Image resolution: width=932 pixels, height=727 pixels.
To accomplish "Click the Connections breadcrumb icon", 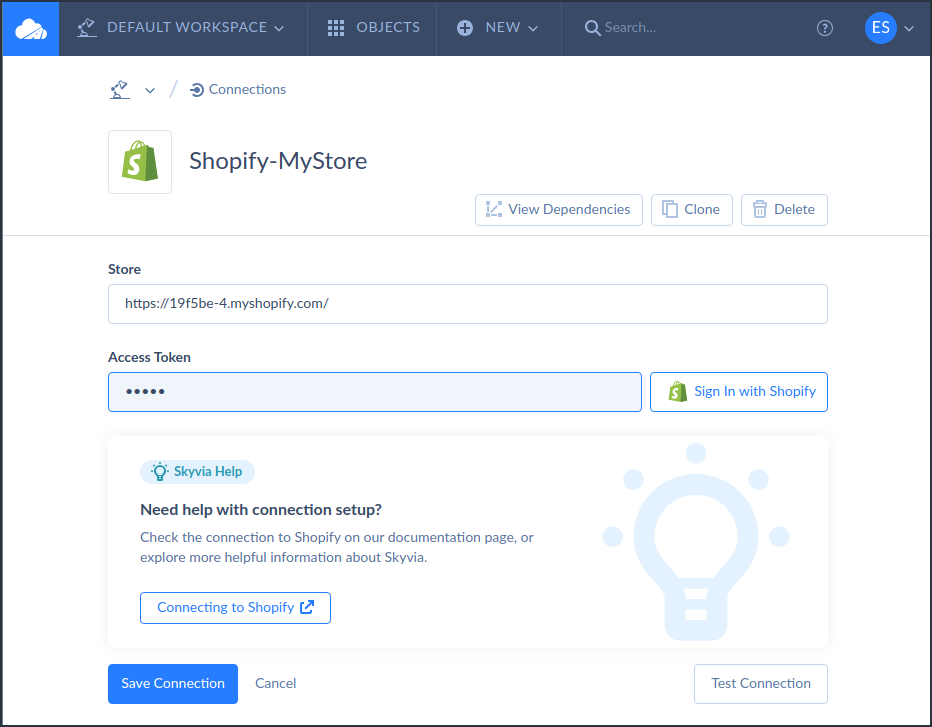I will [x=197, y=90].
